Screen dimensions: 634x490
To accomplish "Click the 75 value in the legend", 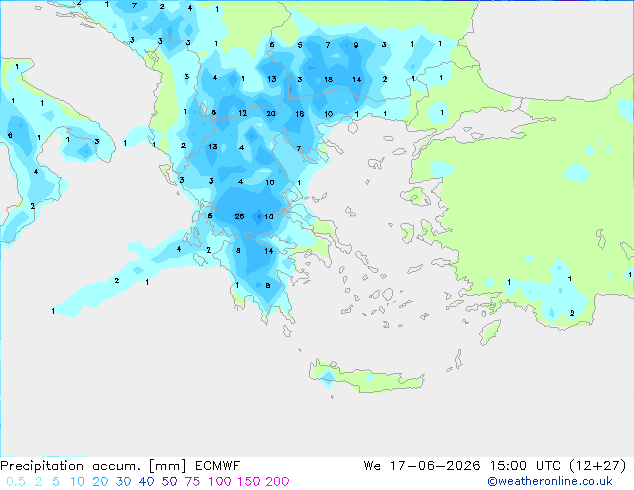I will [192, 482].
